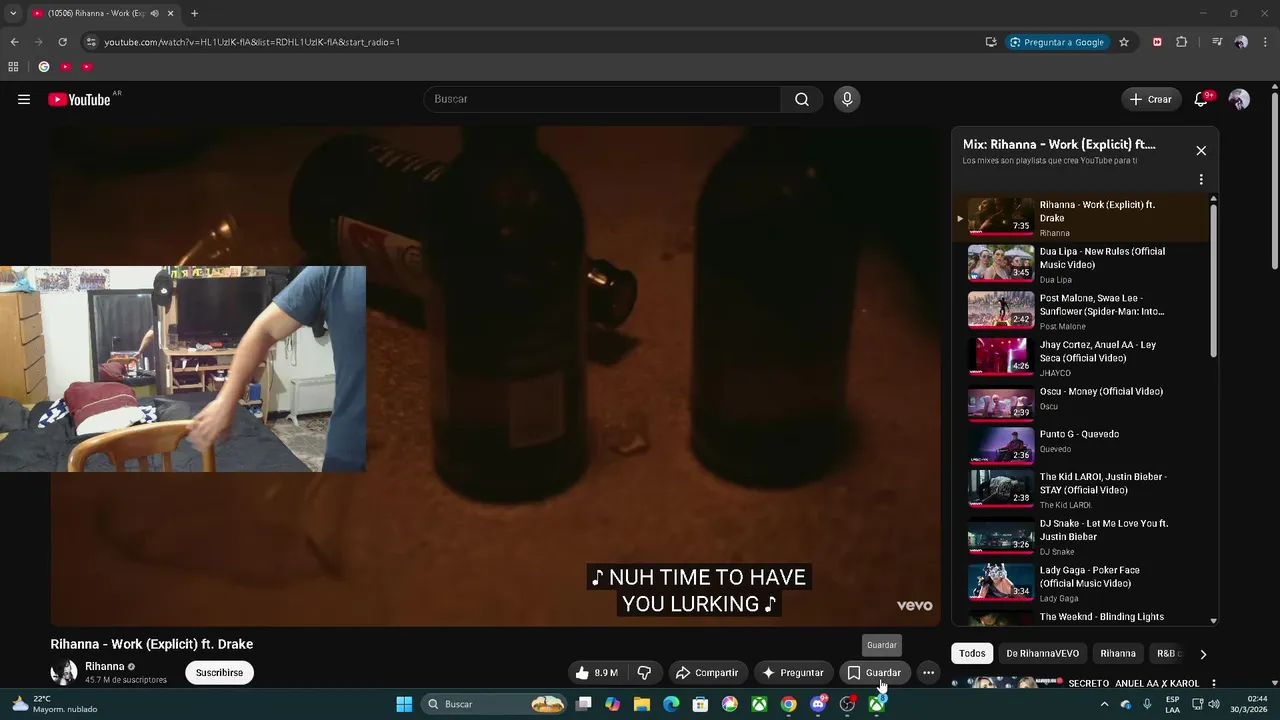Reload the current page
1280x720 pixels.
62,42
